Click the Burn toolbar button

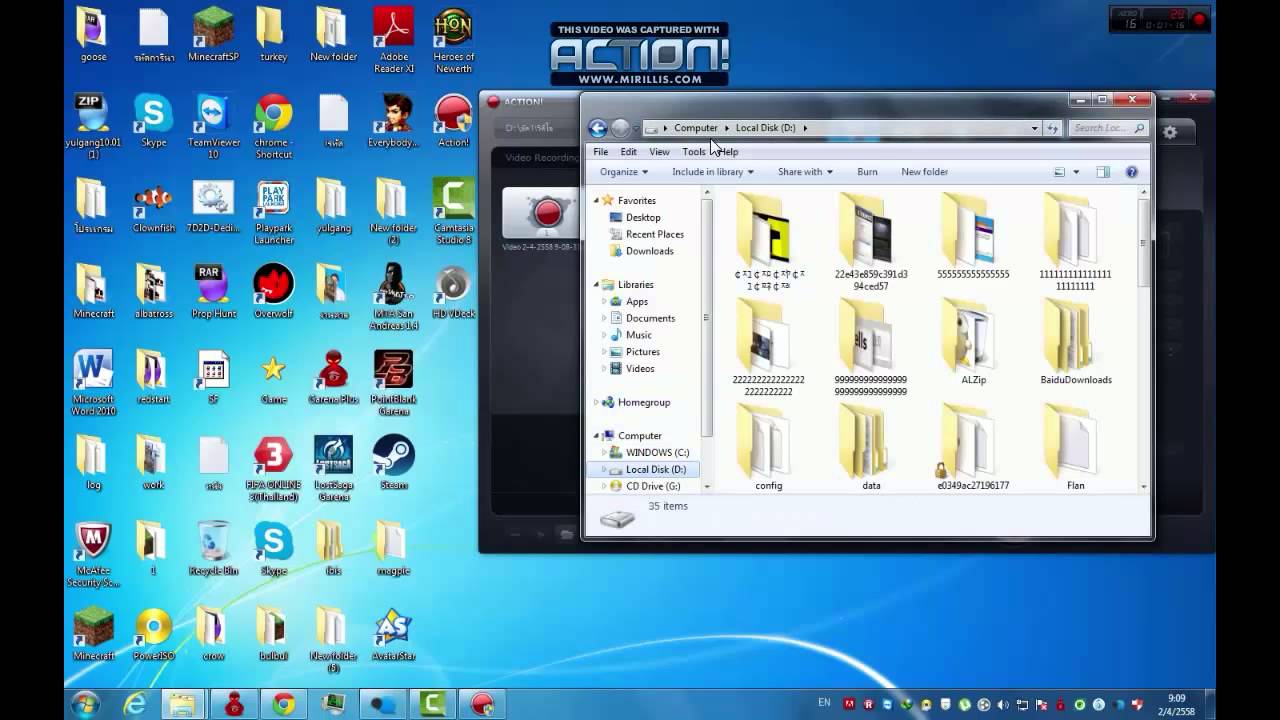pyautogui.click(x=867, y=172)
